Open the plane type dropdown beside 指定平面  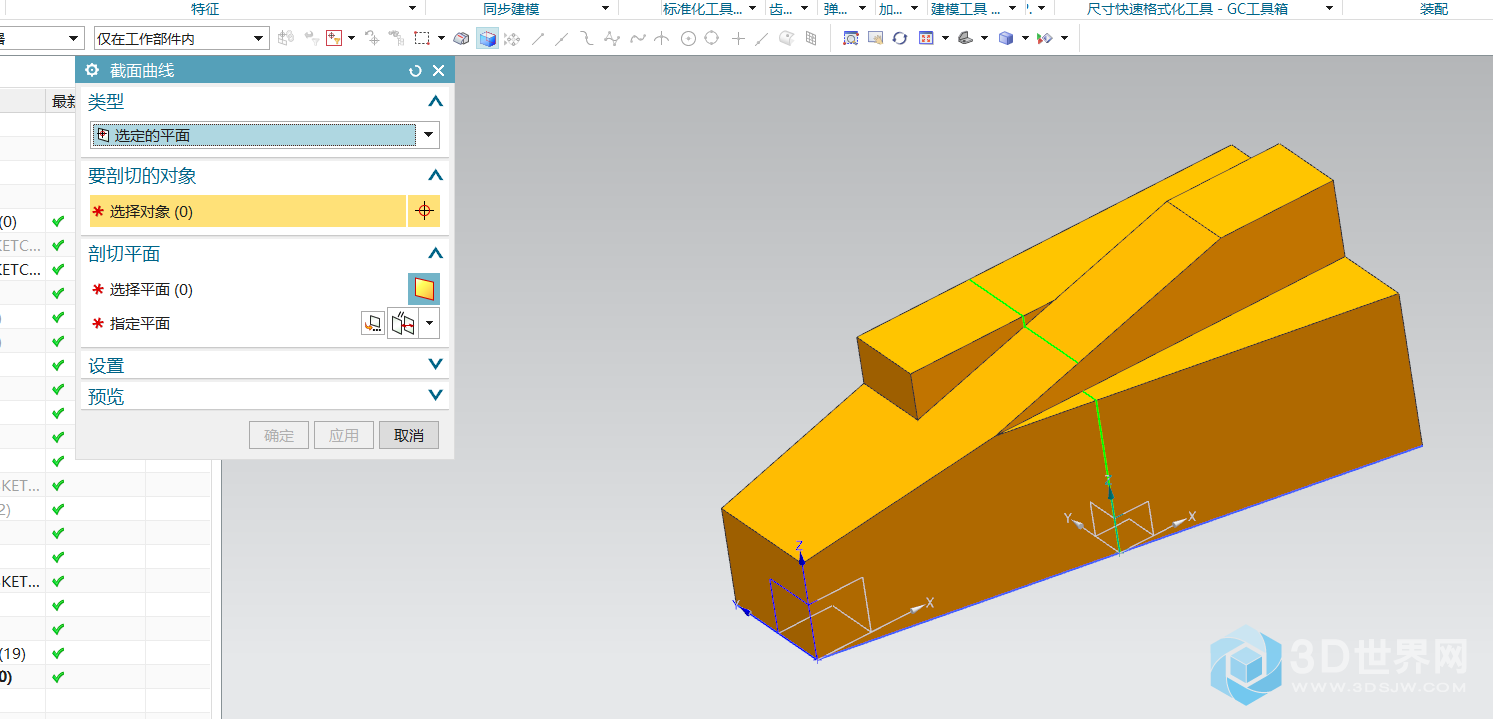click(x=430, y=323)
